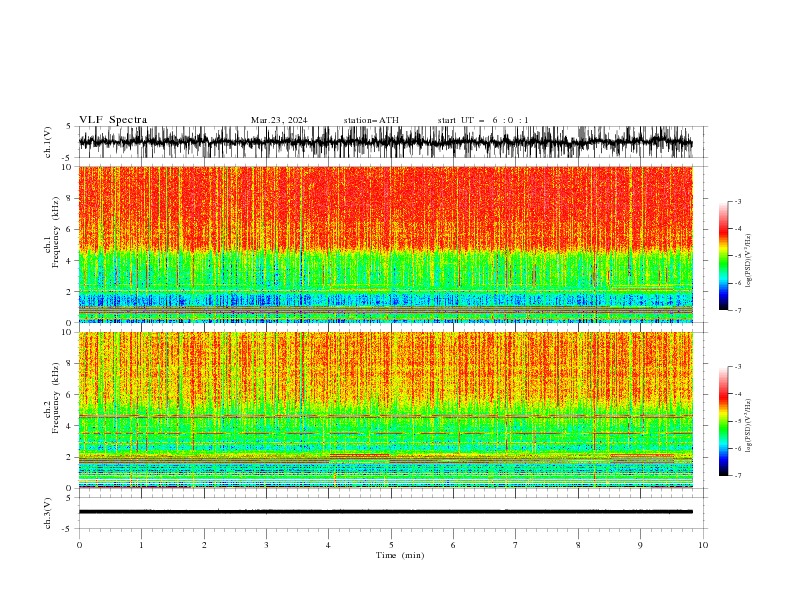Screen dimensions: 792x612
Task: Click the "Time (min)" axis label
Action: 400,555
